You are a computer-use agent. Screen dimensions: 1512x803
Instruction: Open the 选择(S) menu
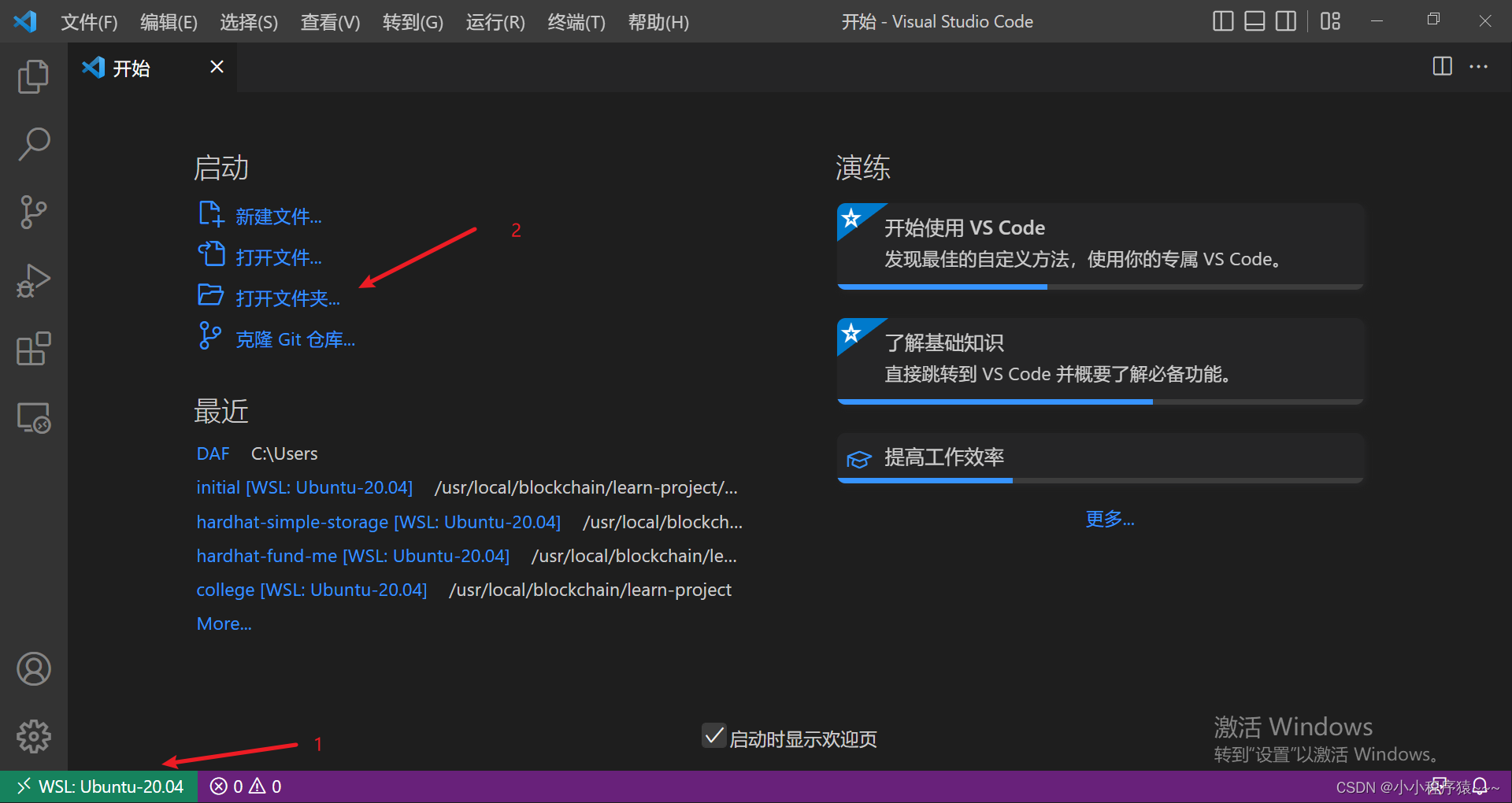tap(249, 22)
